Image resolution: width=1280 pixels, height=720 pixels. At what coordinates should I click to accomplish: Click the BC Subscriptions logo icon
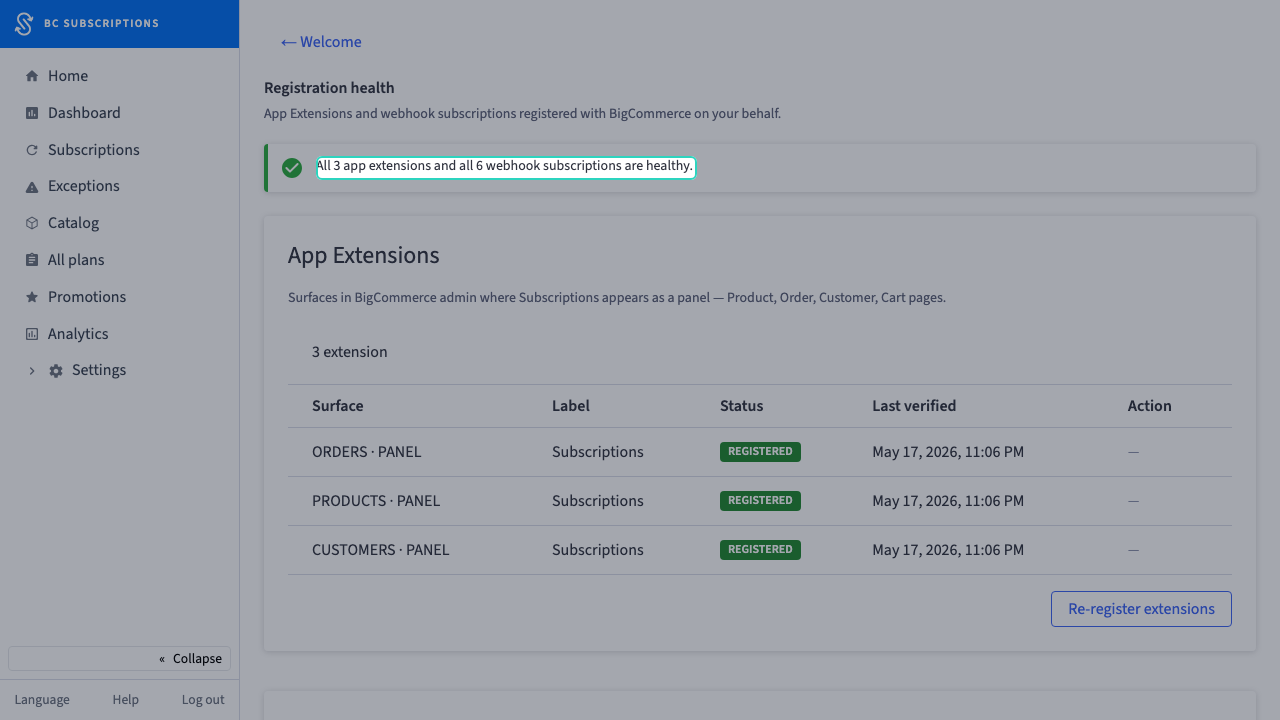click(x=24, y=24)
